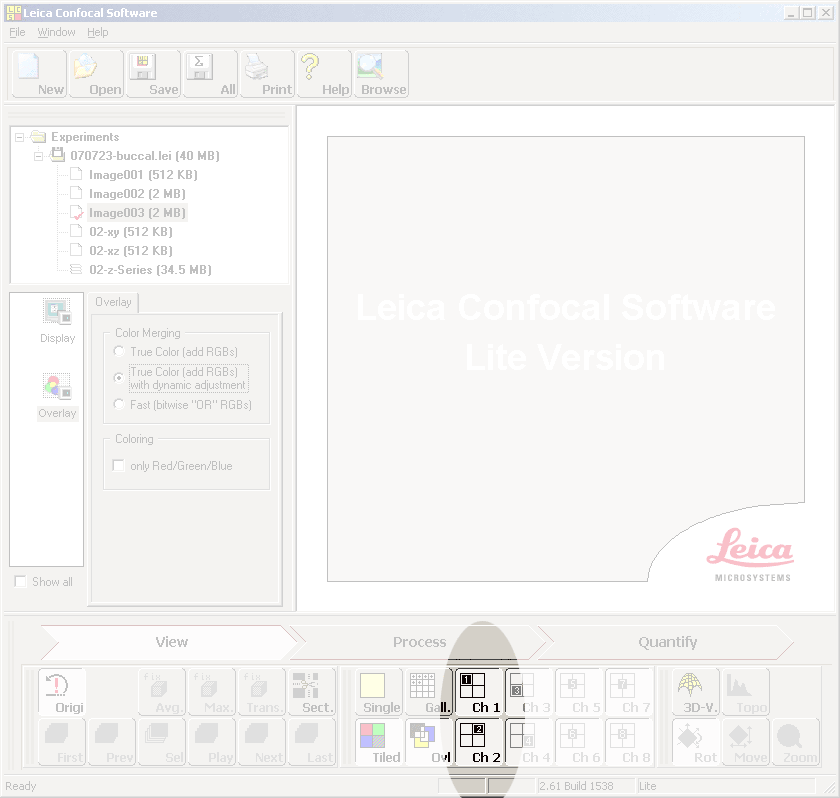
Task: Open an experiment with the Open button
Action: (96, 74)
